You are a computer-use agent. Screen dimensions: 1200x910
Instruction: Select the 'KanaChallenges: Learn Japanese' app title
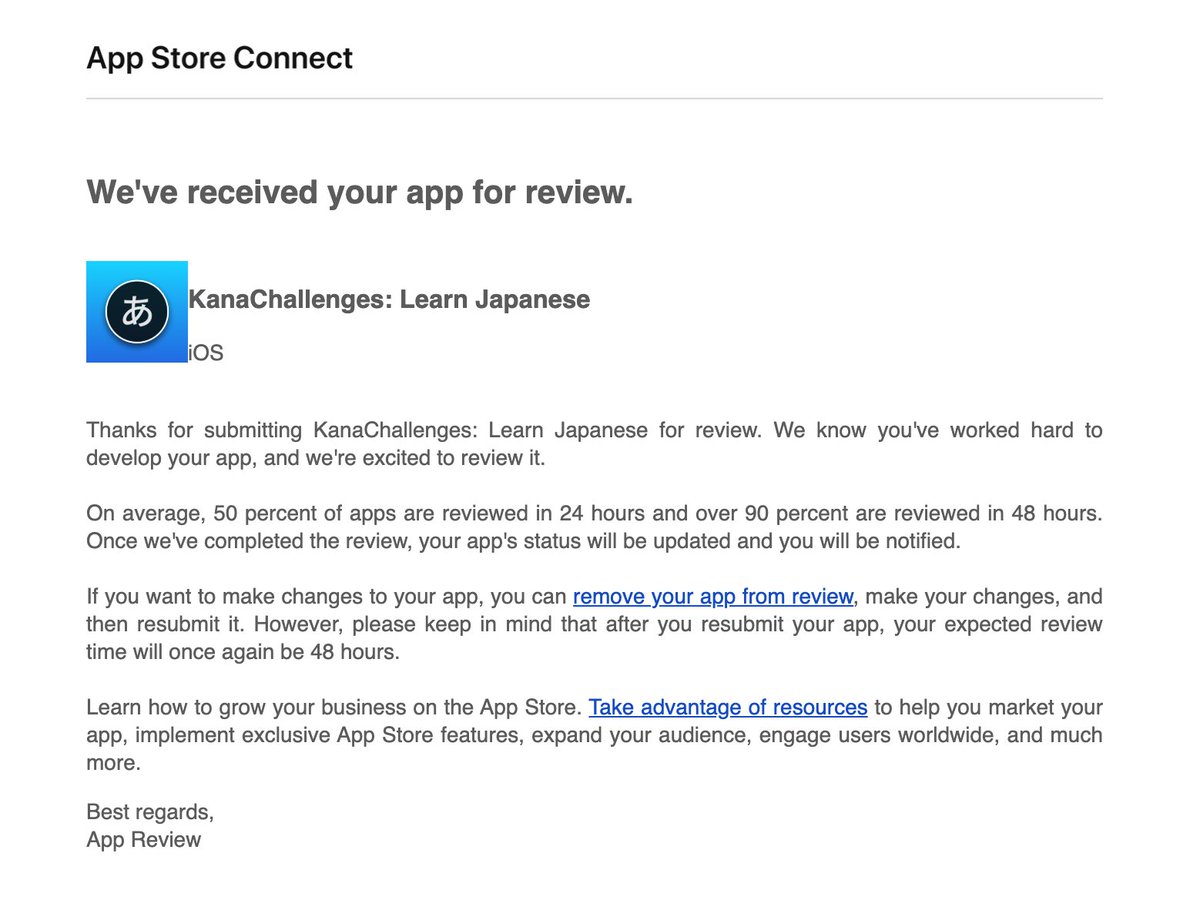coord(389,299)
